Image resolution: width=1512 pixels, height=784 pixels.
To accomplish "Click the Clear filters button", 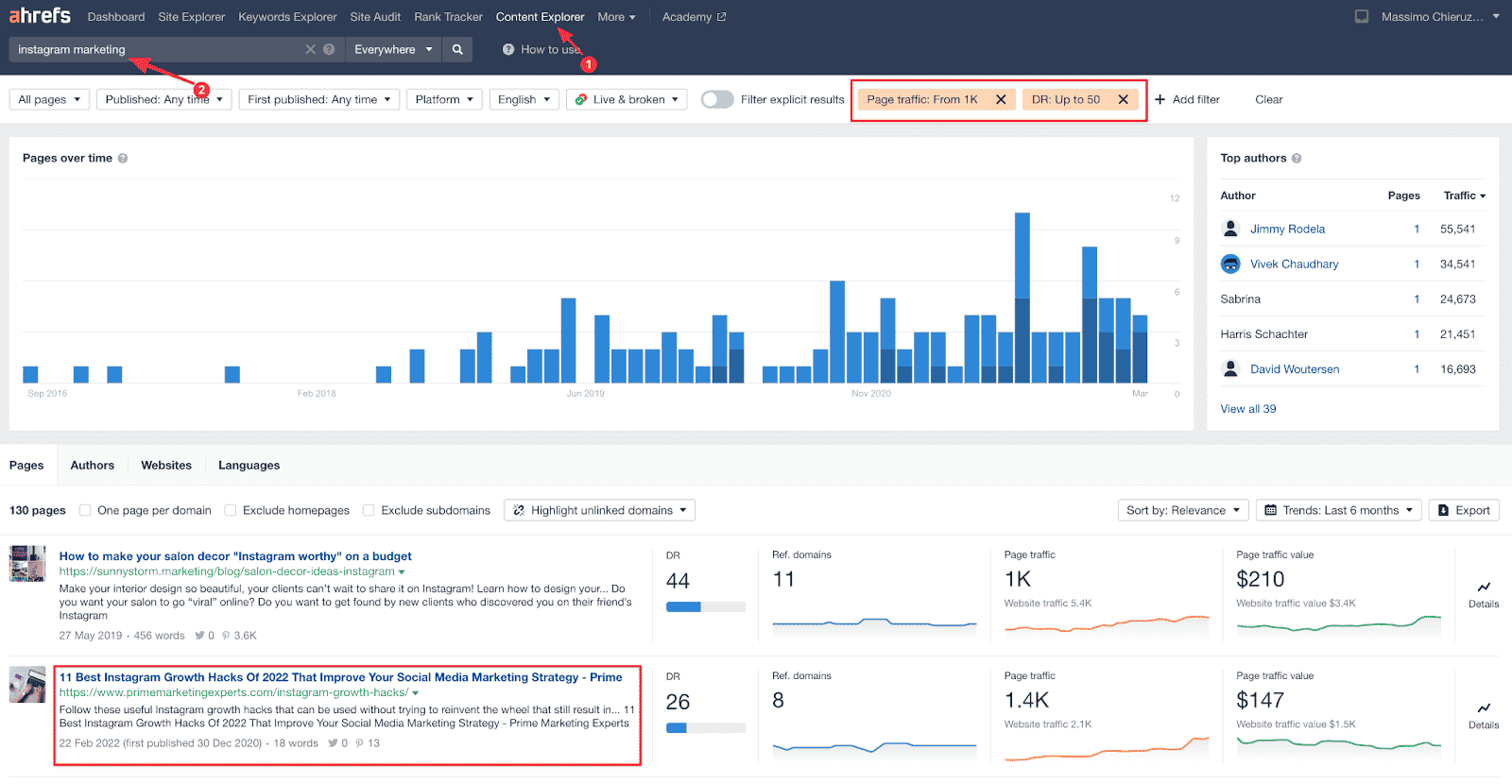I will coord(1269,99).
